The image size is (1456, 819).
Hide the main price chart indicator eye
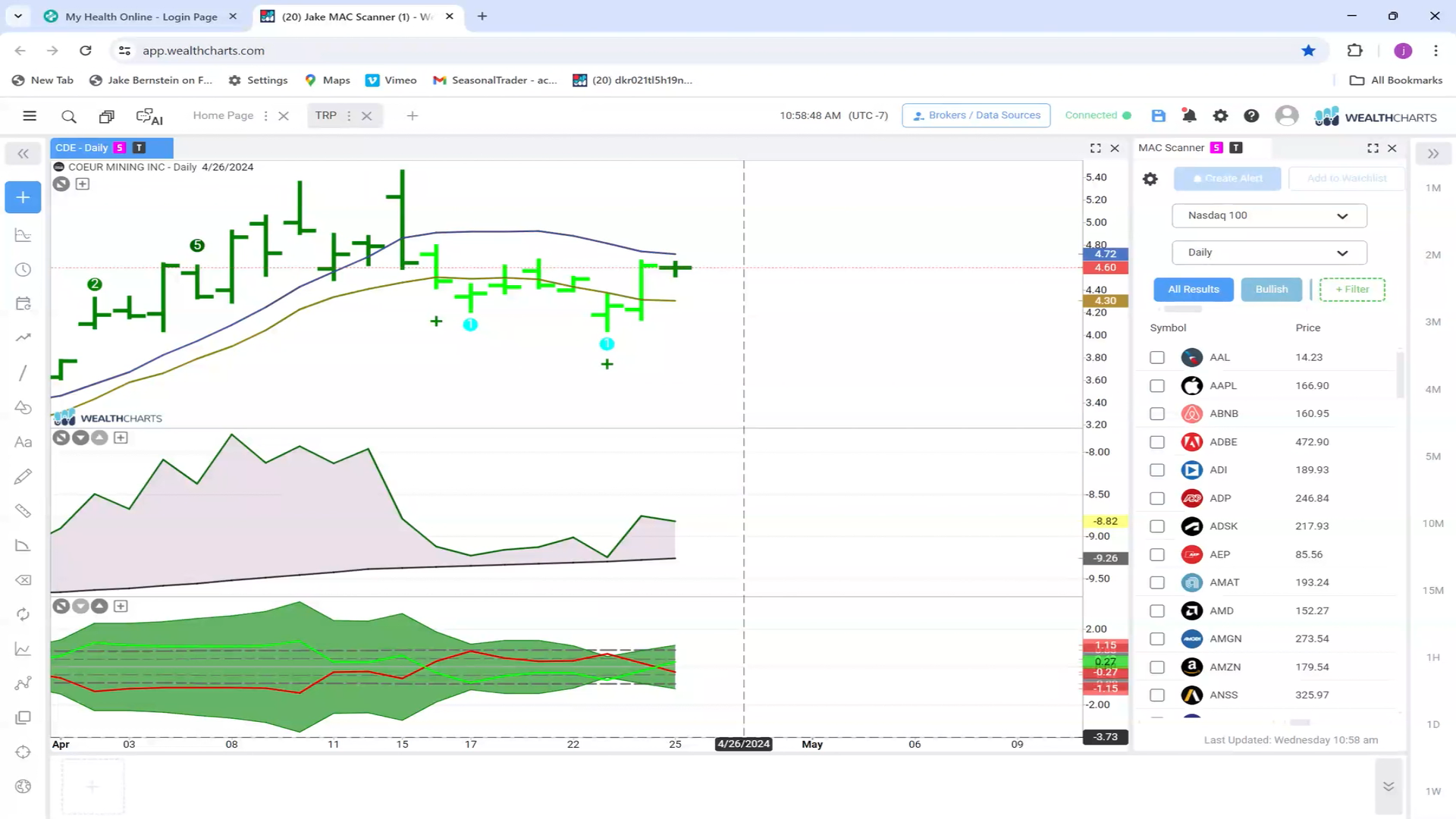coord(61,184)
